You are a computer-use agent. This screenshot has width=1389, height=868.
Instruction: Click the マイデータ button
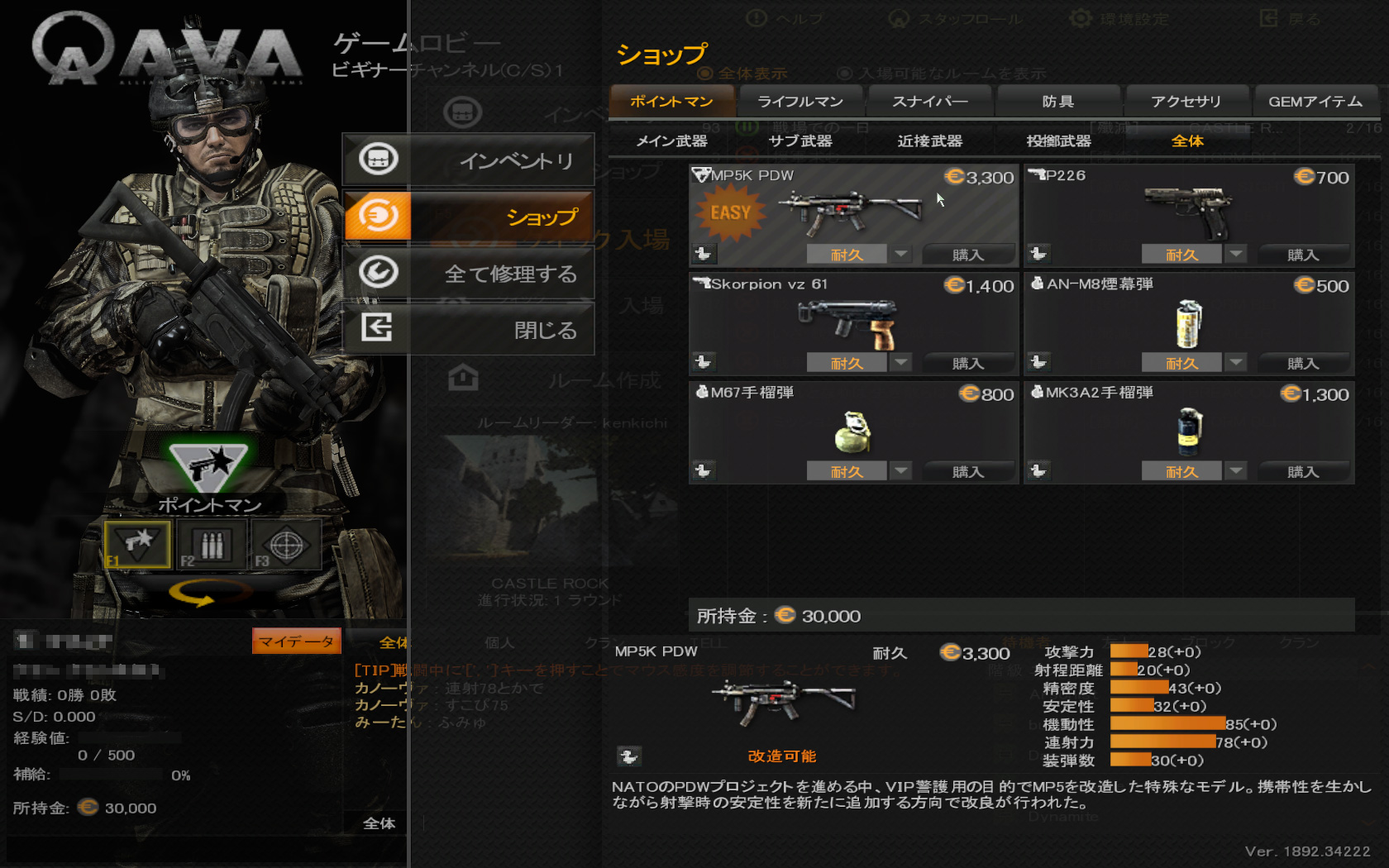(297, 641)
